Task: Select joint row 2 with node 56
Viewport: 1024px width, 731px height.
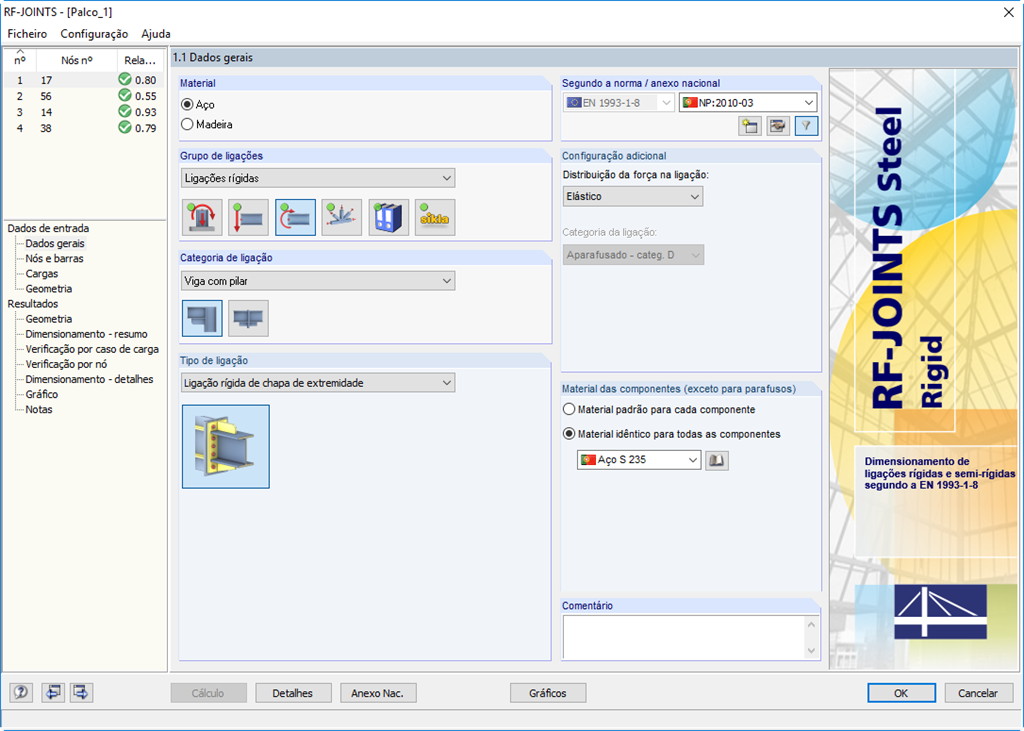Action: click(x=84, y=96)
